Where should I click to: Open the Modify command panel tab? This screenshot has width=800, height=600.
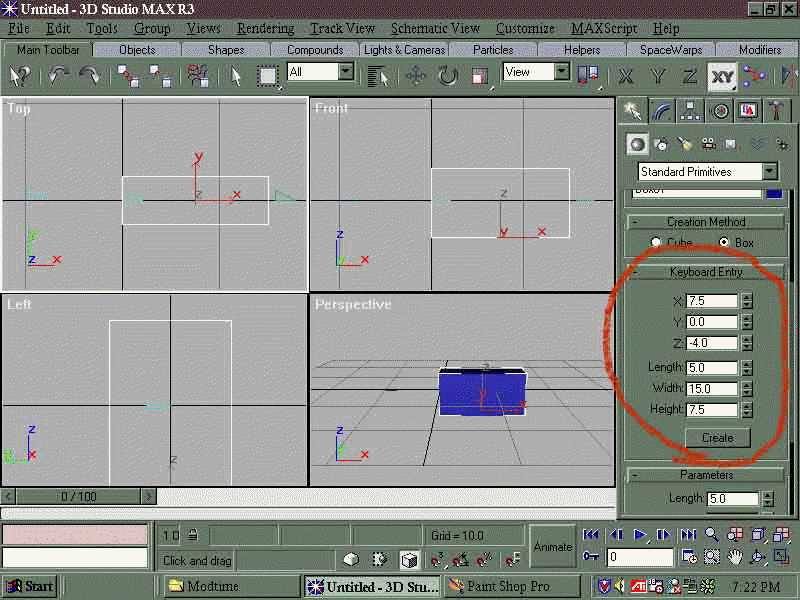tap(662, 111)
